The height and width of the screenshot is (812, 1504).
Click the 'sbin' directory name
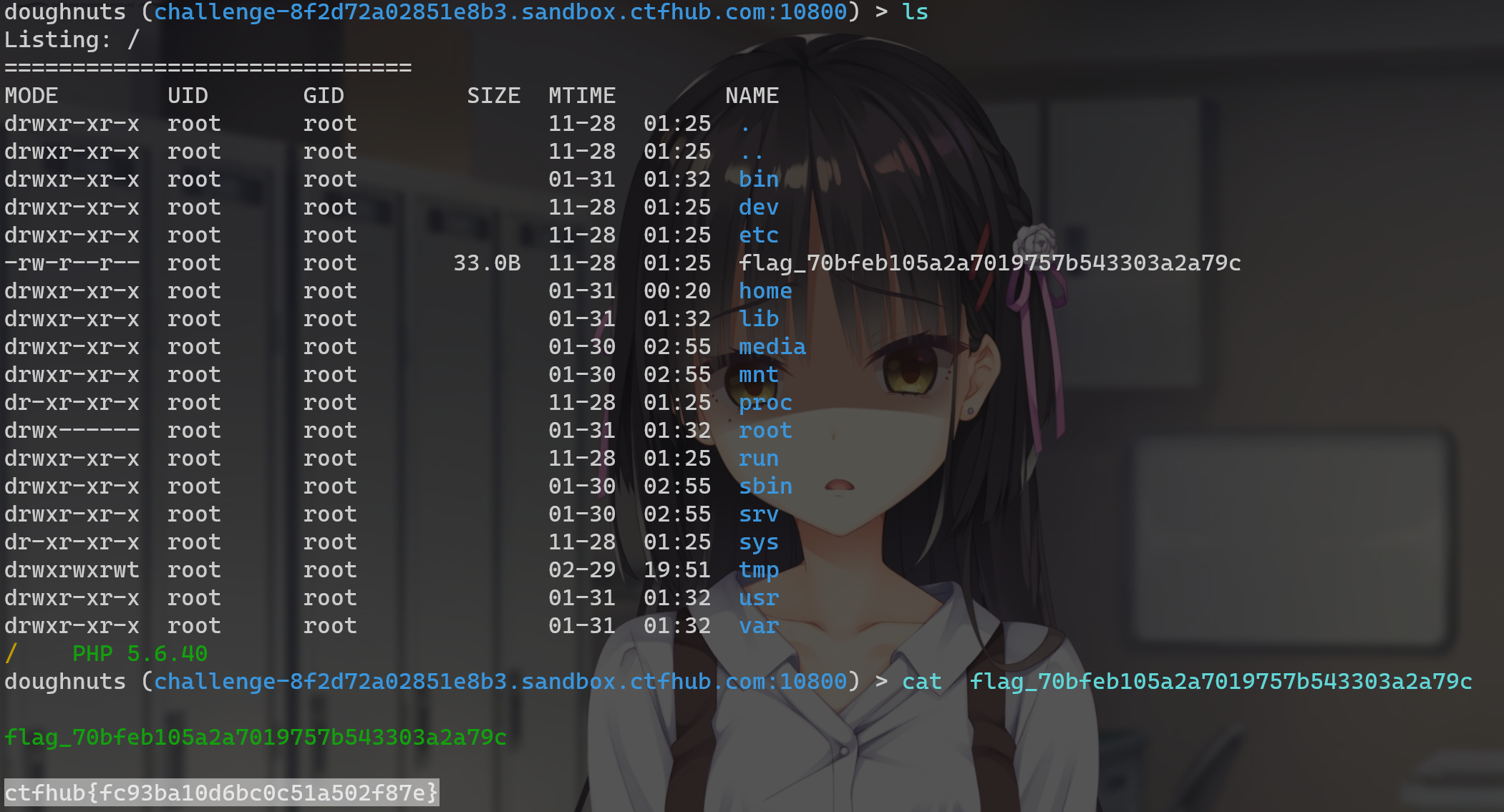[765, 486]
